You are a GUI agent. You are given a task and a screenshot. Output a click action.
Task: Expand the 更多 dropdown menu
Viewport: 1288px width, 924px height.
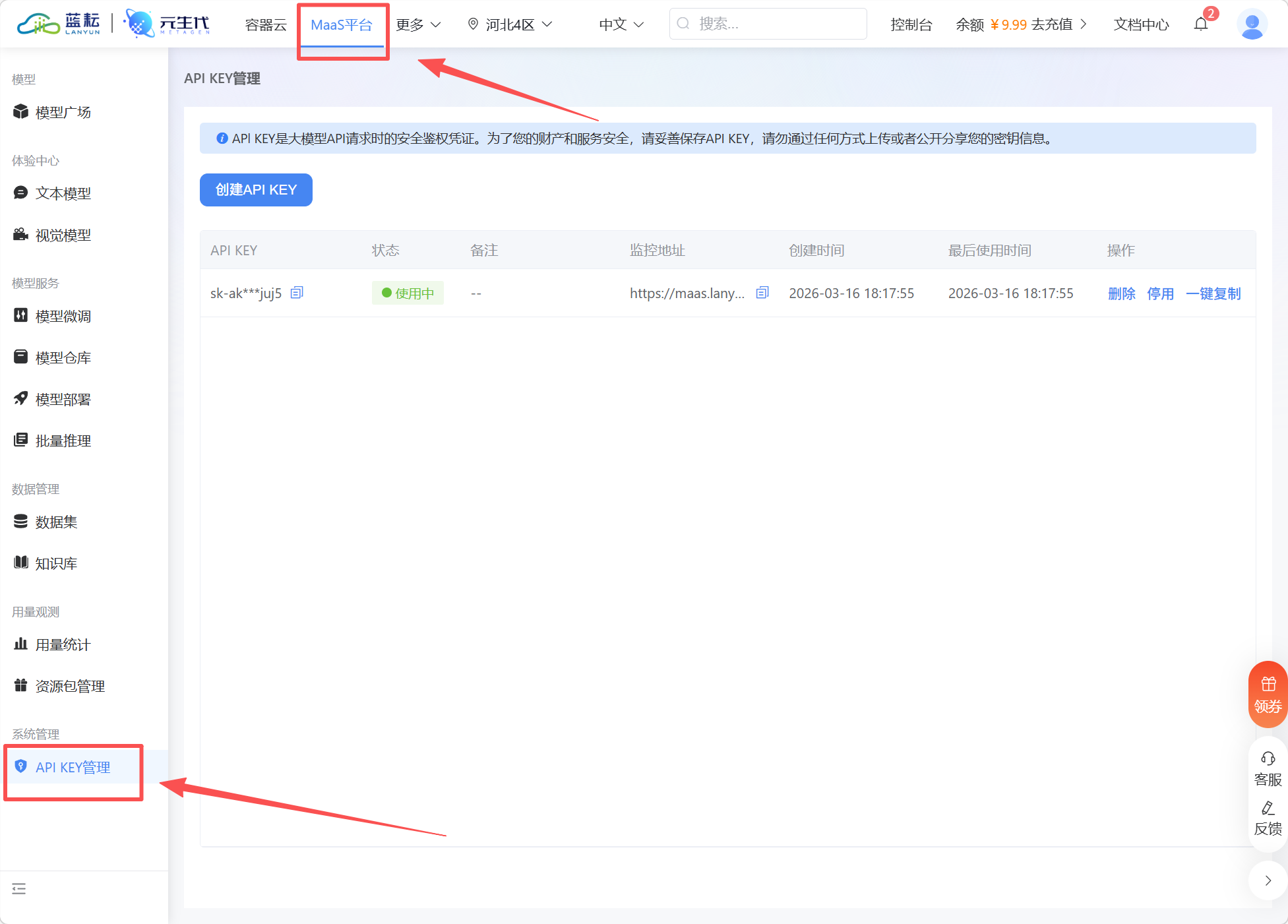(x=417, y=24)
